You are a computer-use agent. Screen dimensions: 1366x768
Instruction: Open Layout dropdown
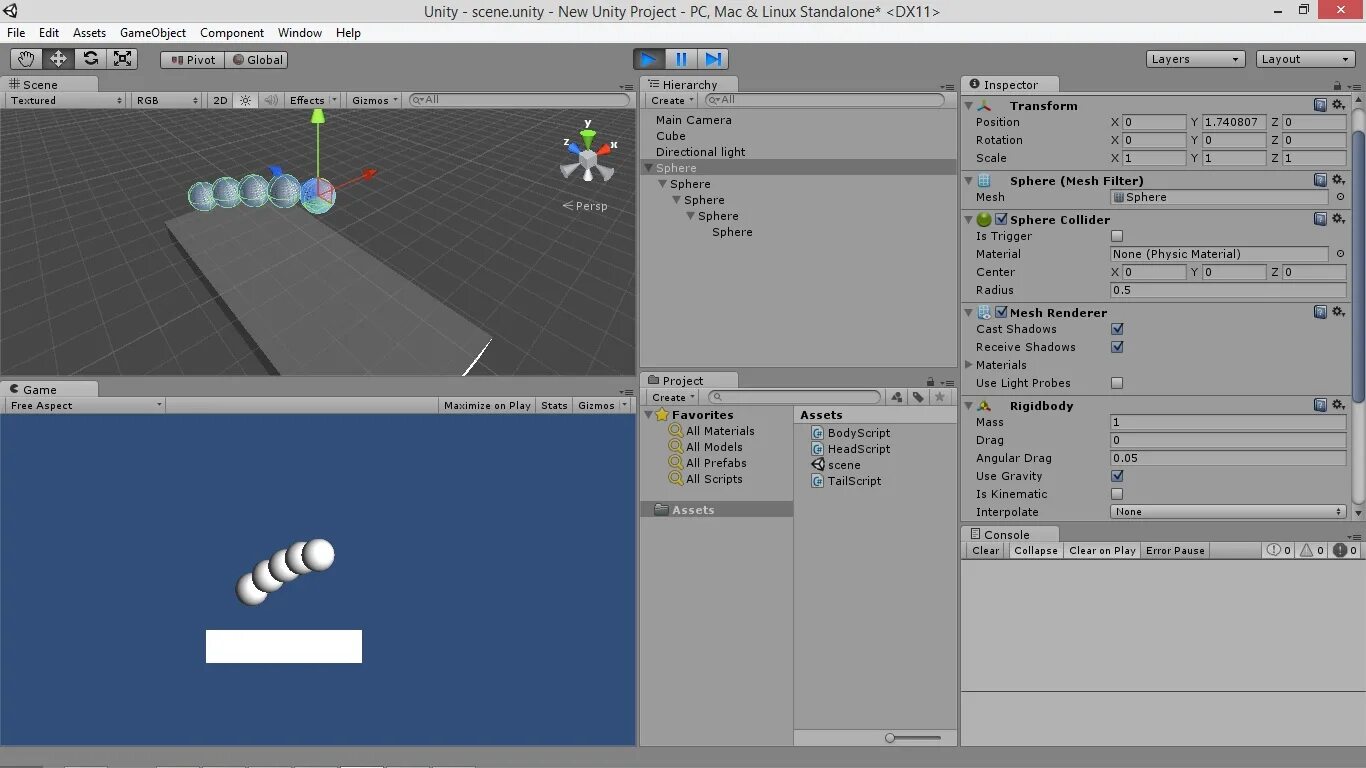coord(1306,59)
